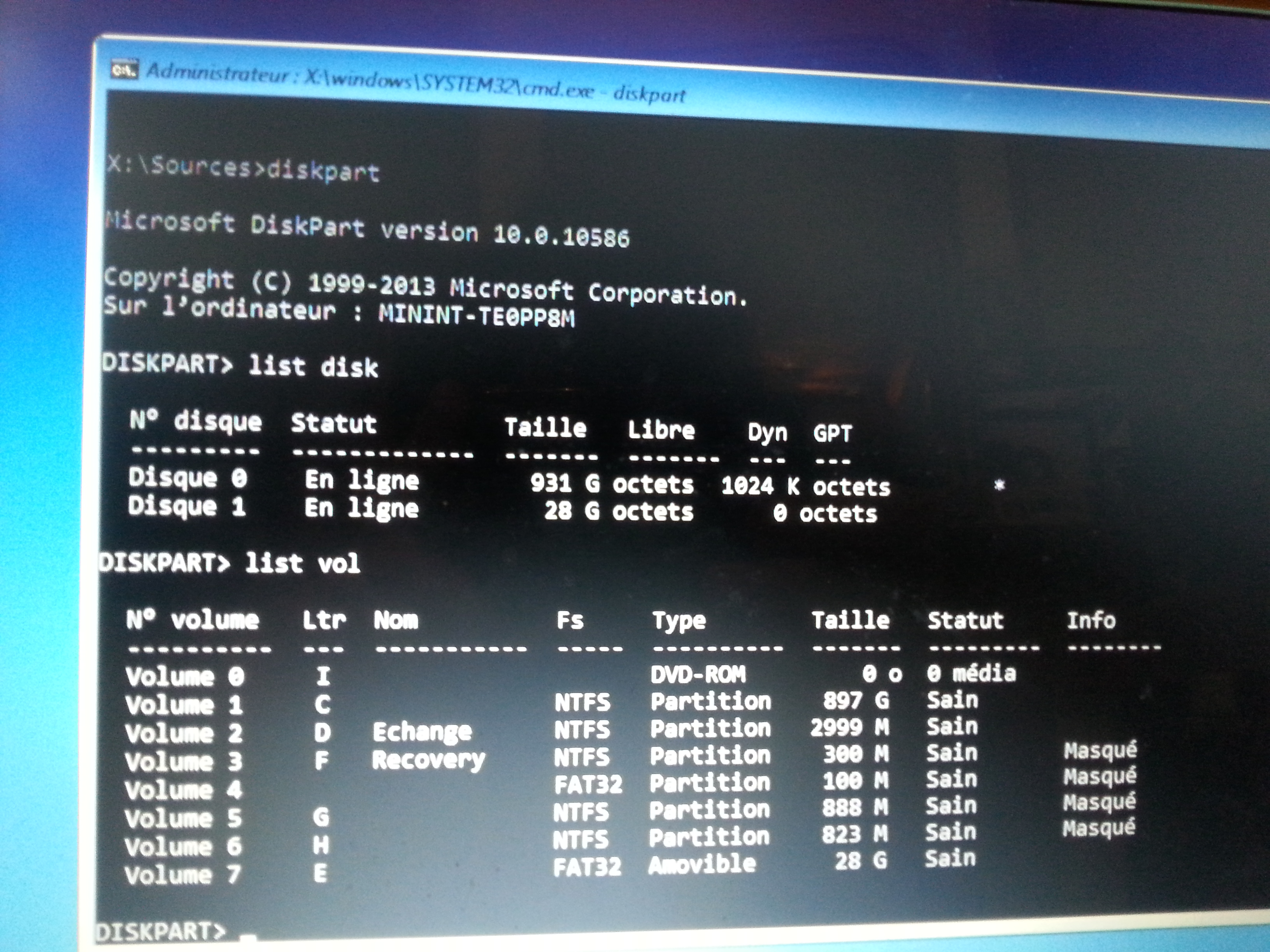This screenshot has width=1270, height=952.
Task: Click '888 M' size of Volume 5
Action: pyautogui.click(x=855, y=808)
